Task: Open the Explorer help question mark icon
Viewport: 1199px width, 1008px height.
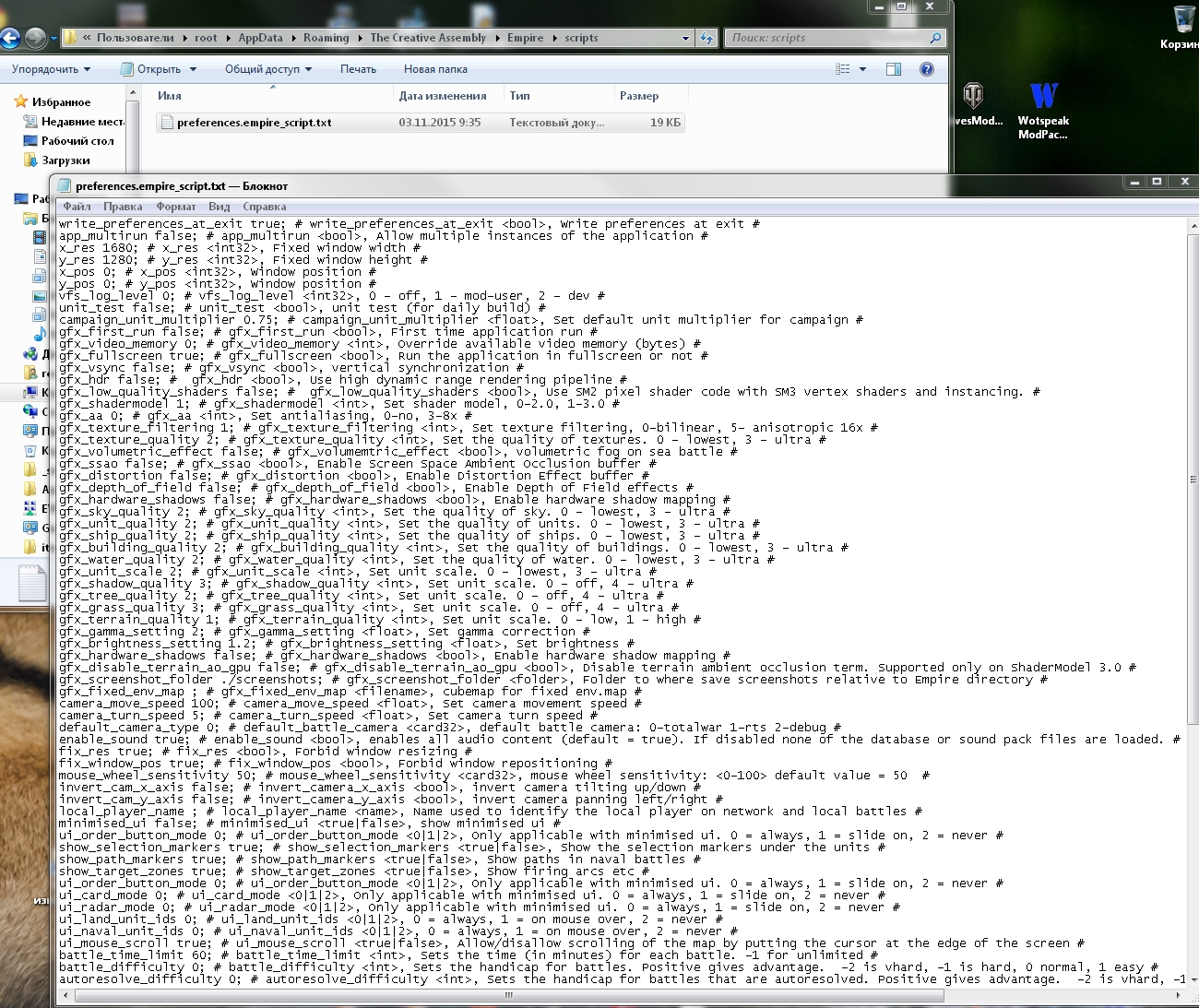Action: 927,69
